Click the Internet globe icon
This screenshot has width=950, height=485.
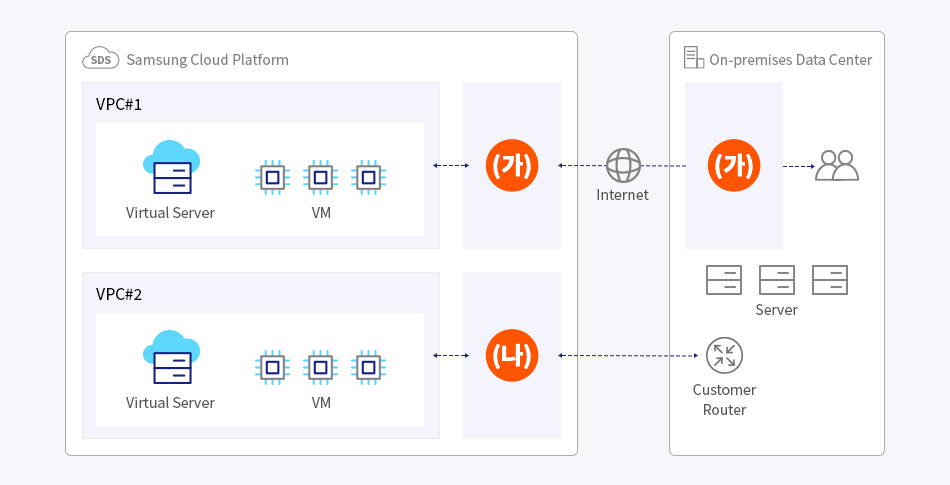[623, 165]
